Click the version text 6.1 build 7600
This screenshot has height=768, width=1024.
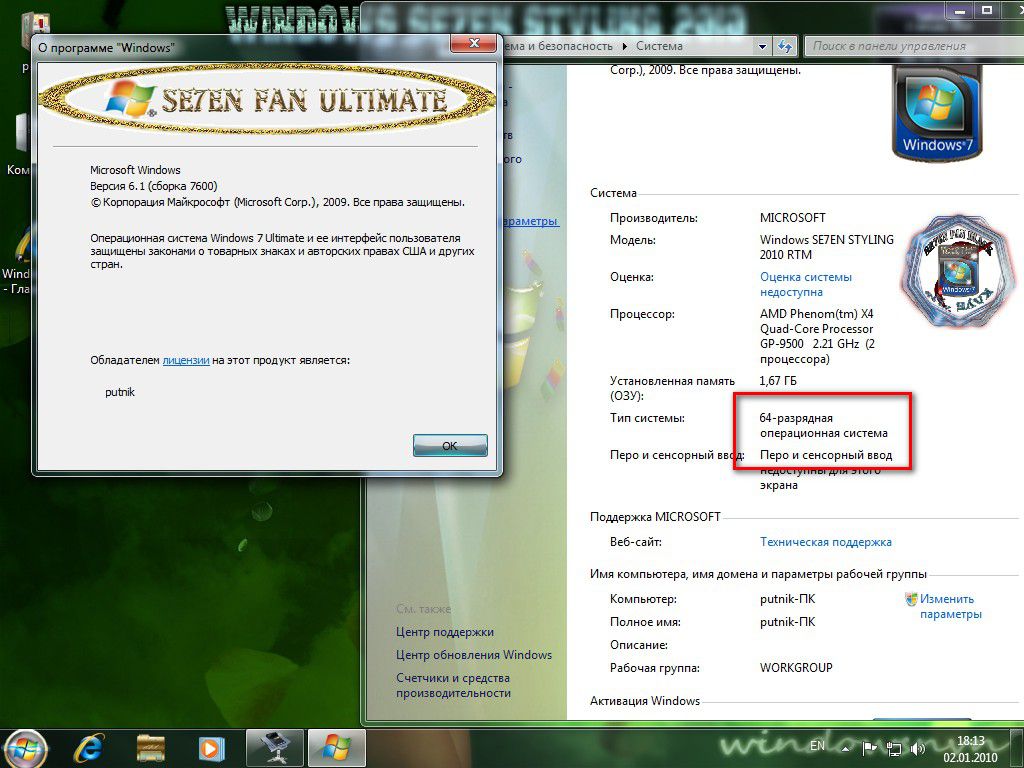click(x=153, y=185)
